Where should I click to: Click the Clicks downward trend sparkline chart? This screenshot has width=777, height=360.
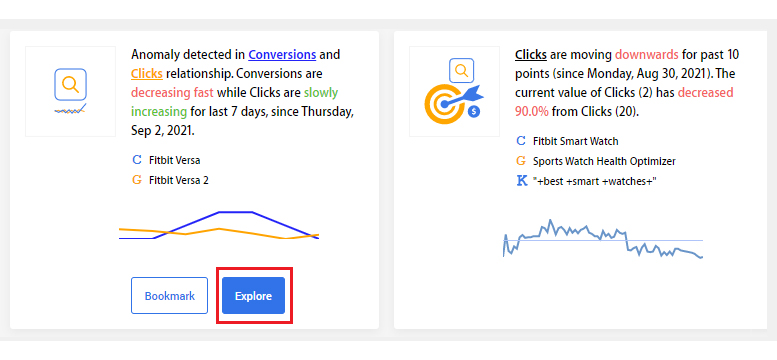pos(603,239)
